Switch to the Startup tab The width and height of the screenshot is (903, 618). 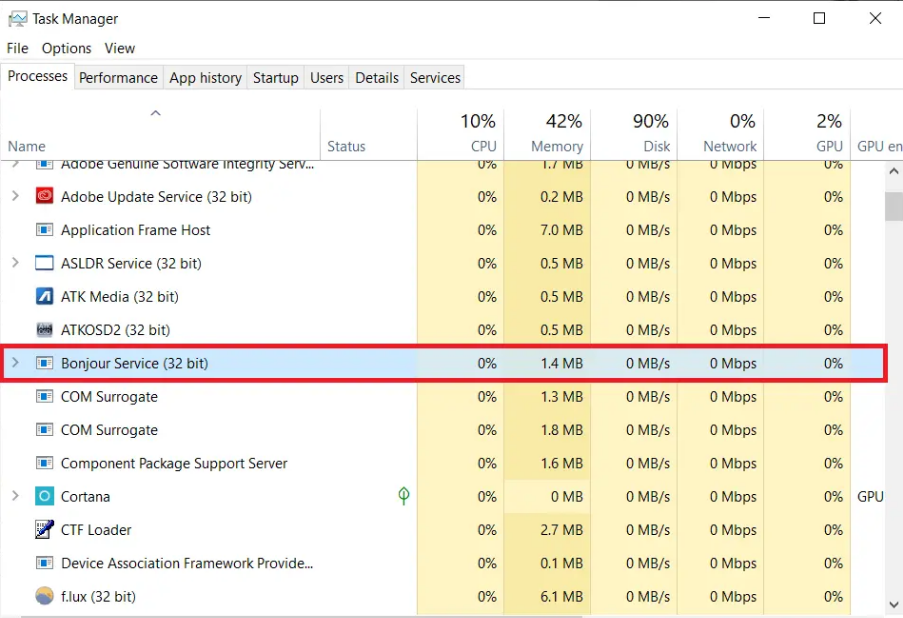pos(275,78)
